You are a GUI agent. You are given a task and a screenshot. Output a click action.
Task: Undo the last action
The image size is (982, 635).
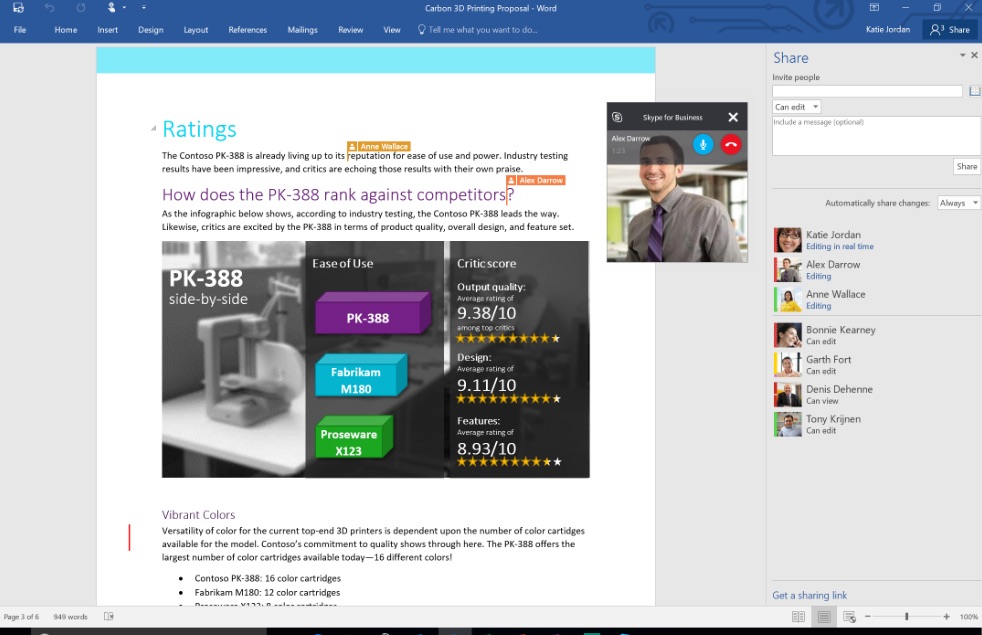49,8
